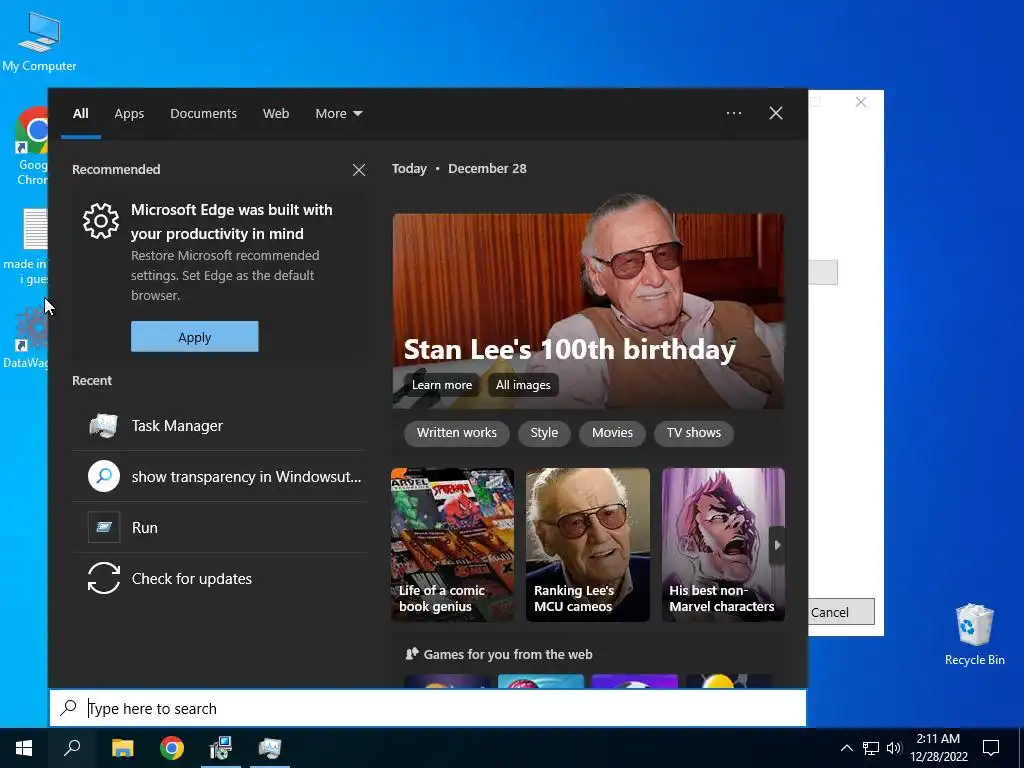This screenshot has height=768, width=1024.
Task: Select the Written works chip
Action: [456, 433]
